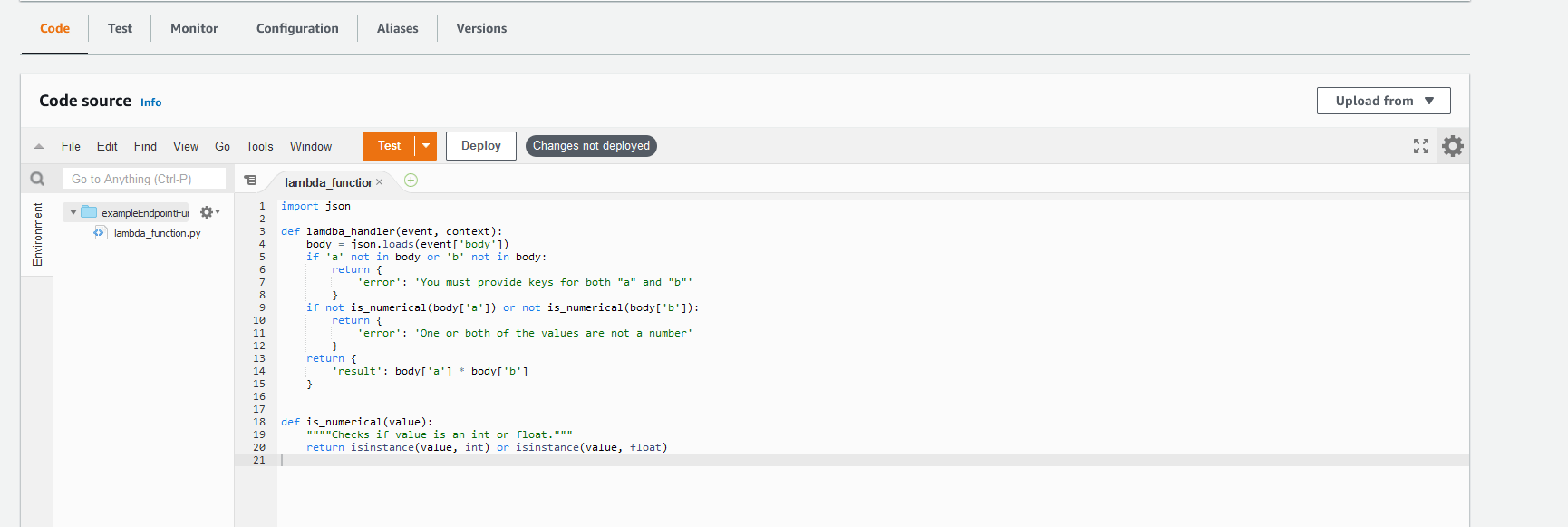Click the orange Test button
Image resolution: width=1568 pixels, height=527 pixels.
point(389,146)
